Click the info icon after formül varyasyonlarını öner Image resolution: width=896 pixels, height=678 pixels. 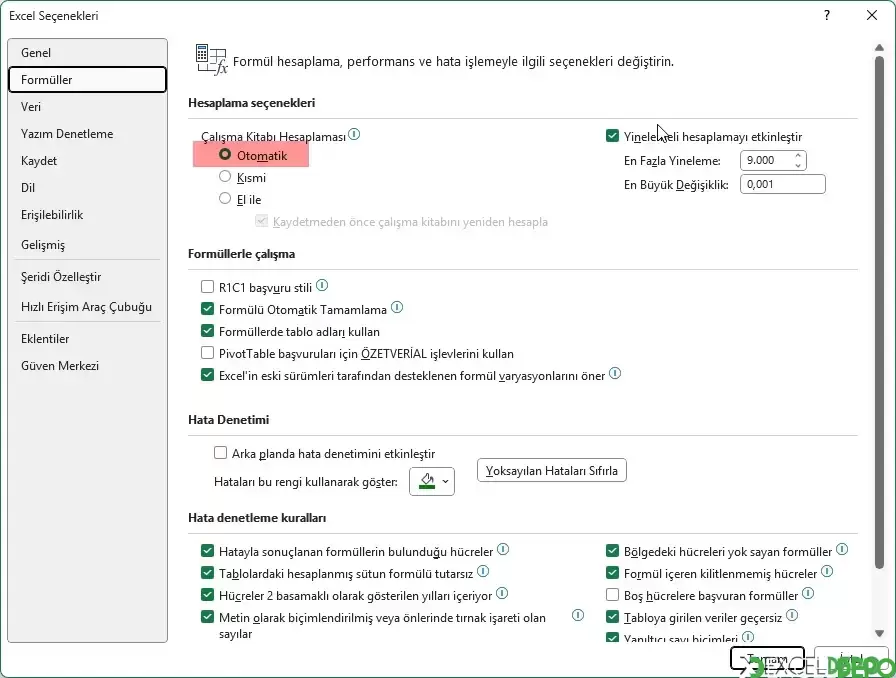(615, 373)
